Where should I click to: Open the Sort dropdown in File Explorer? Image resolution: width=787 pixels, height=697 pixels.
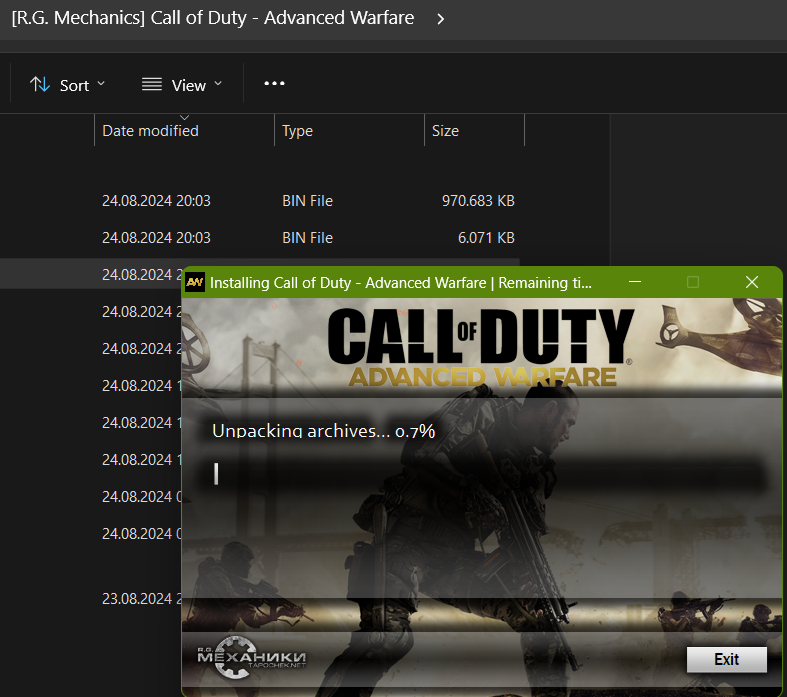(x=67, y=85)
